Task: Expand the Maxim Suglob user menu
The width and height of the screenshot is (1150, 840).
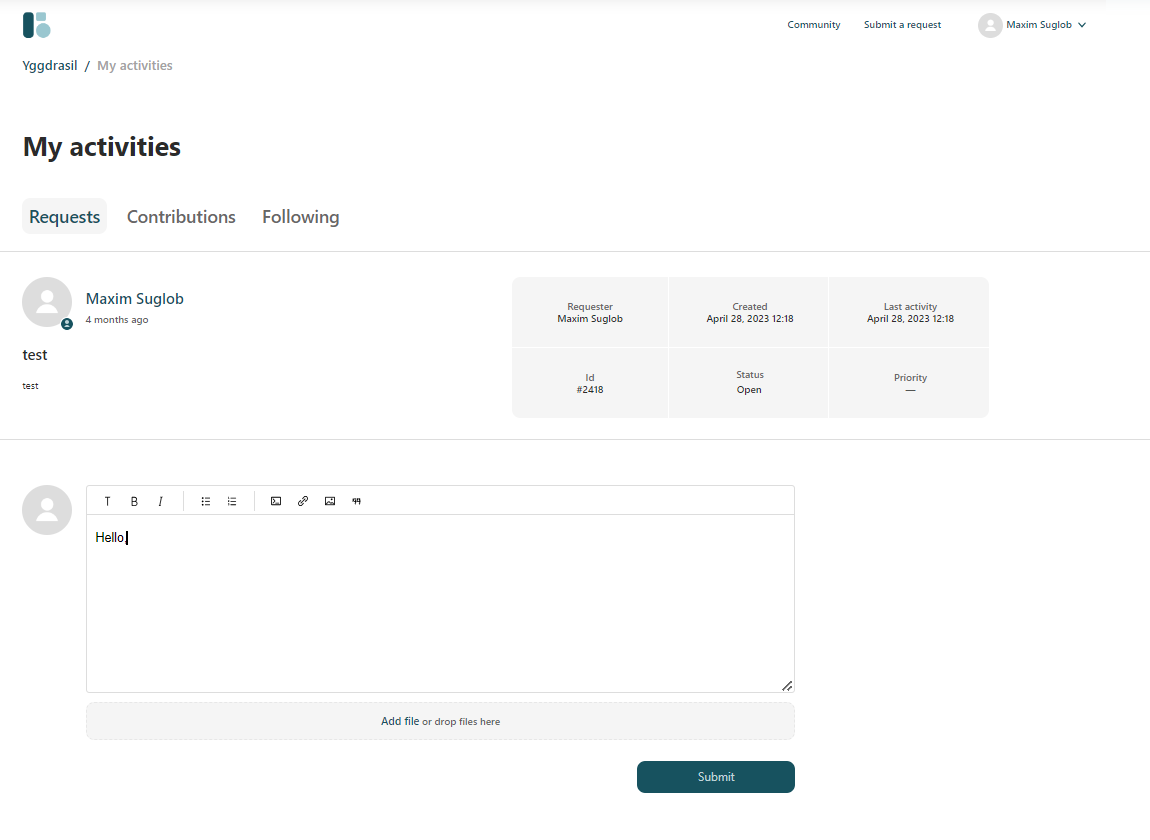Action: point(1033,25)
